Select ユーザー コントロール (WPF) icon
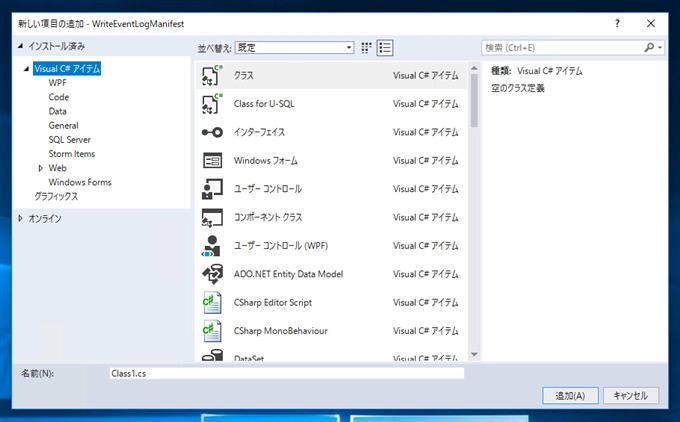 [212, 246]
